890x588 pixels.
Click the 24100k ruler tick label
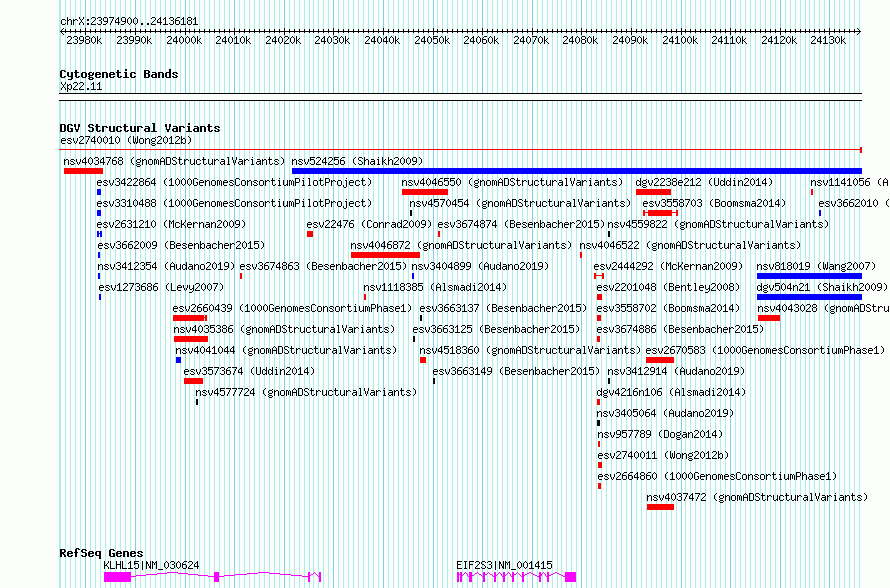pyautogui.click(x=680, y=40)
